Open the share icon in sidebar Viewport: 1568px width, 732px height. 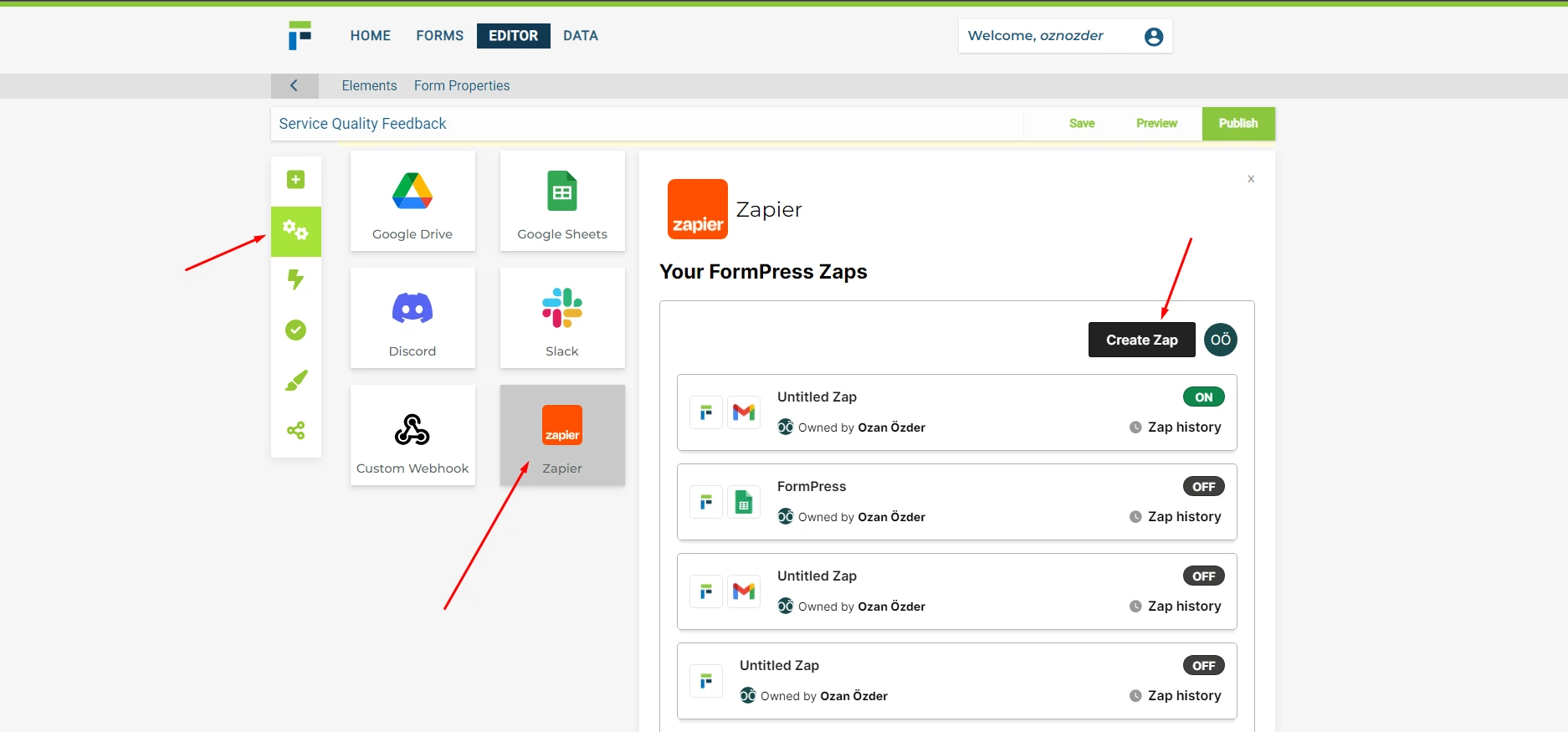click(x=296, y=431)
